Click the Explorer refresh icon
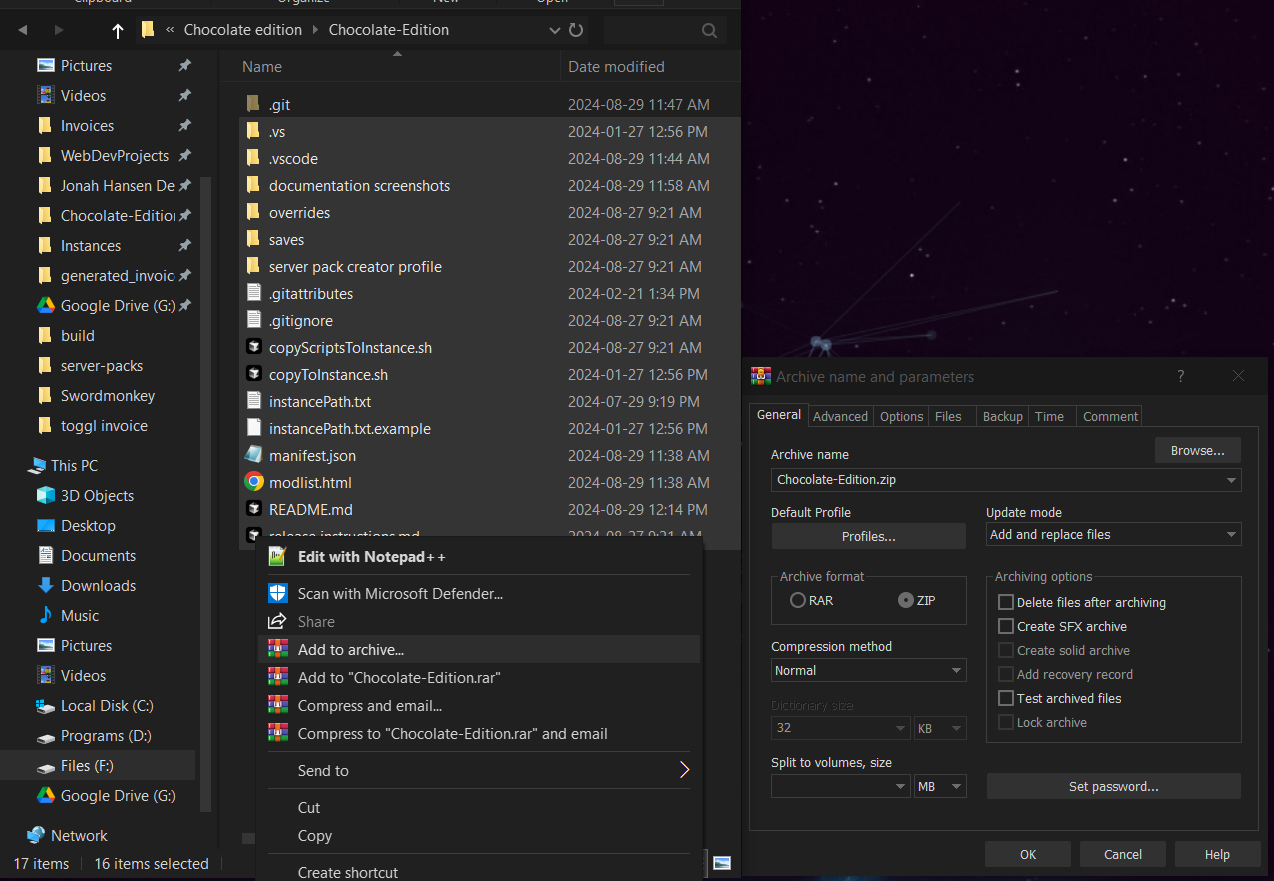This screenshot has width=1274, height=881. (x=577, y=30)
